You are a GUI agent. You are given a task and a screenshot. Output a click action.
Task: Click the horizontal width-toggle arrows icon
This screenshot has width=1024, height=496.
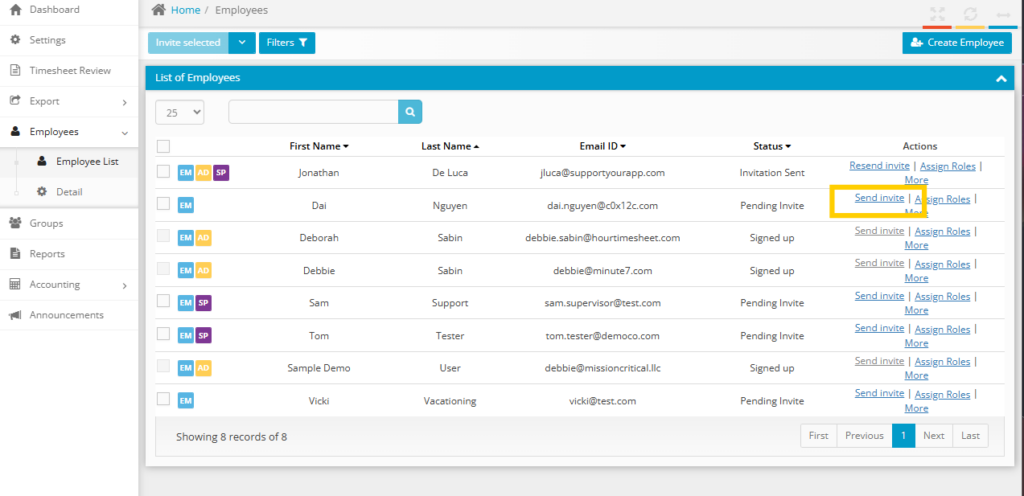pos(1003,14)
